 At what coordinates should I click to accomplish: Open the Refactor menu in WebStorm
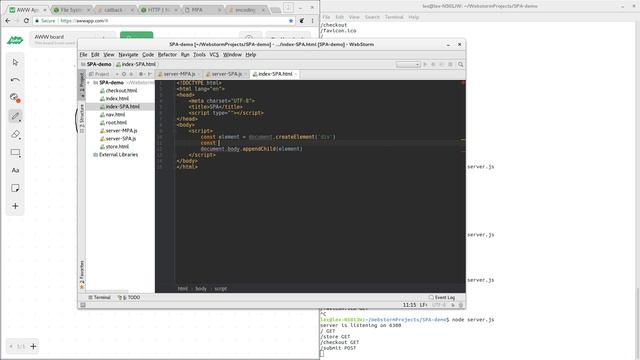pyautogui.click(x=167, y=54)
